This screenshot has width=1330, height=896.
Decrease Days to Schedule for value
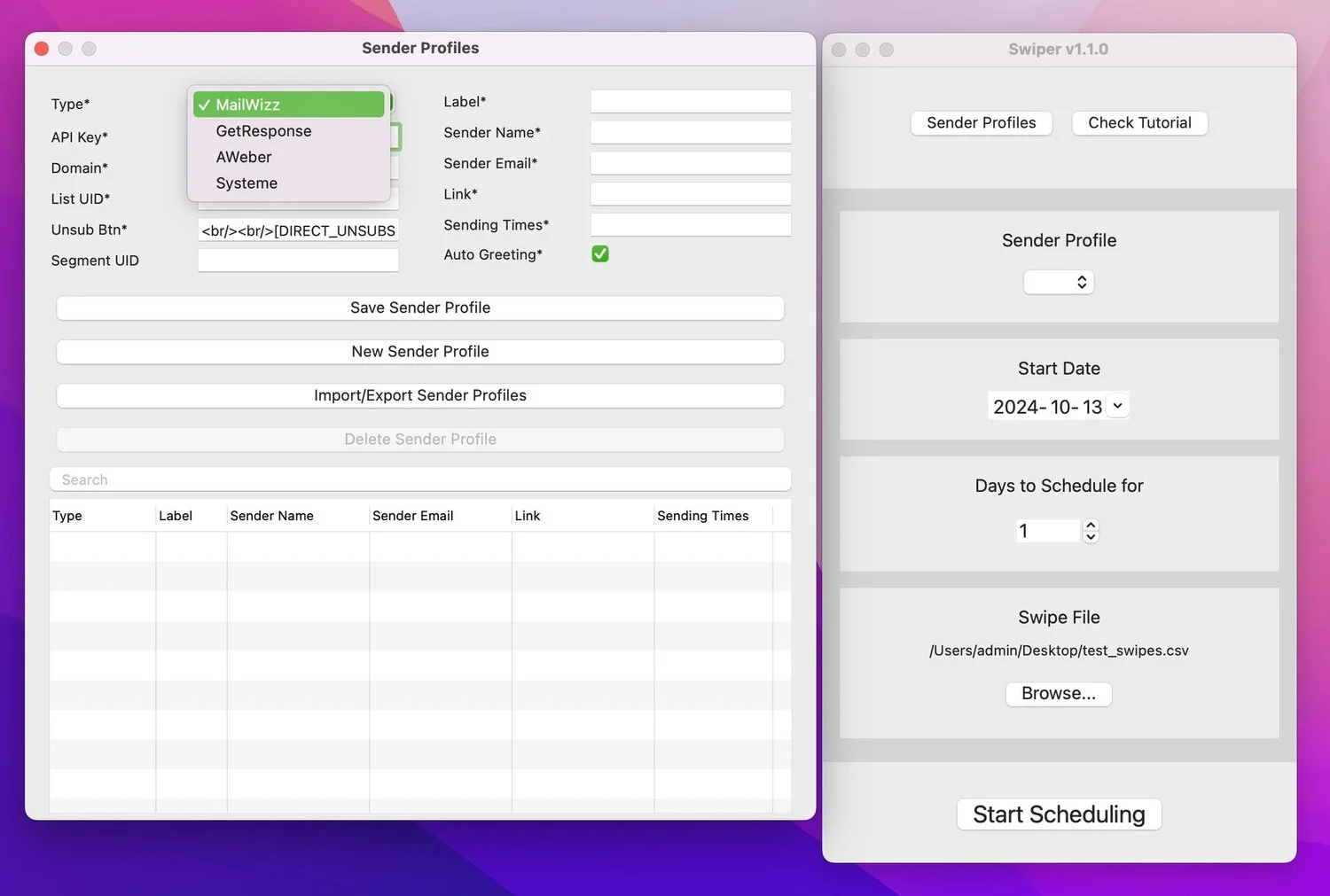tap(1091, 537)
